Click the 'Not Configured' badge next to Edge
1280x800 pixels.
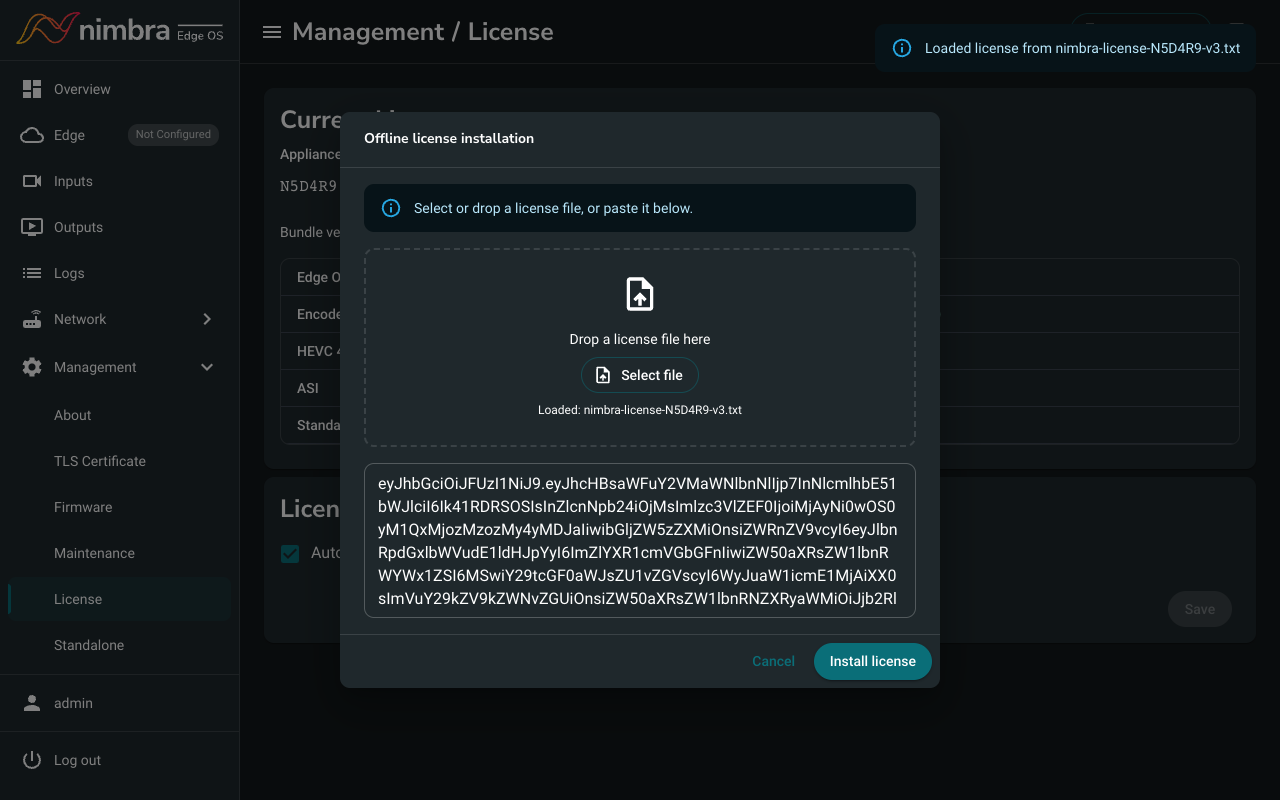tap(173, 134)
